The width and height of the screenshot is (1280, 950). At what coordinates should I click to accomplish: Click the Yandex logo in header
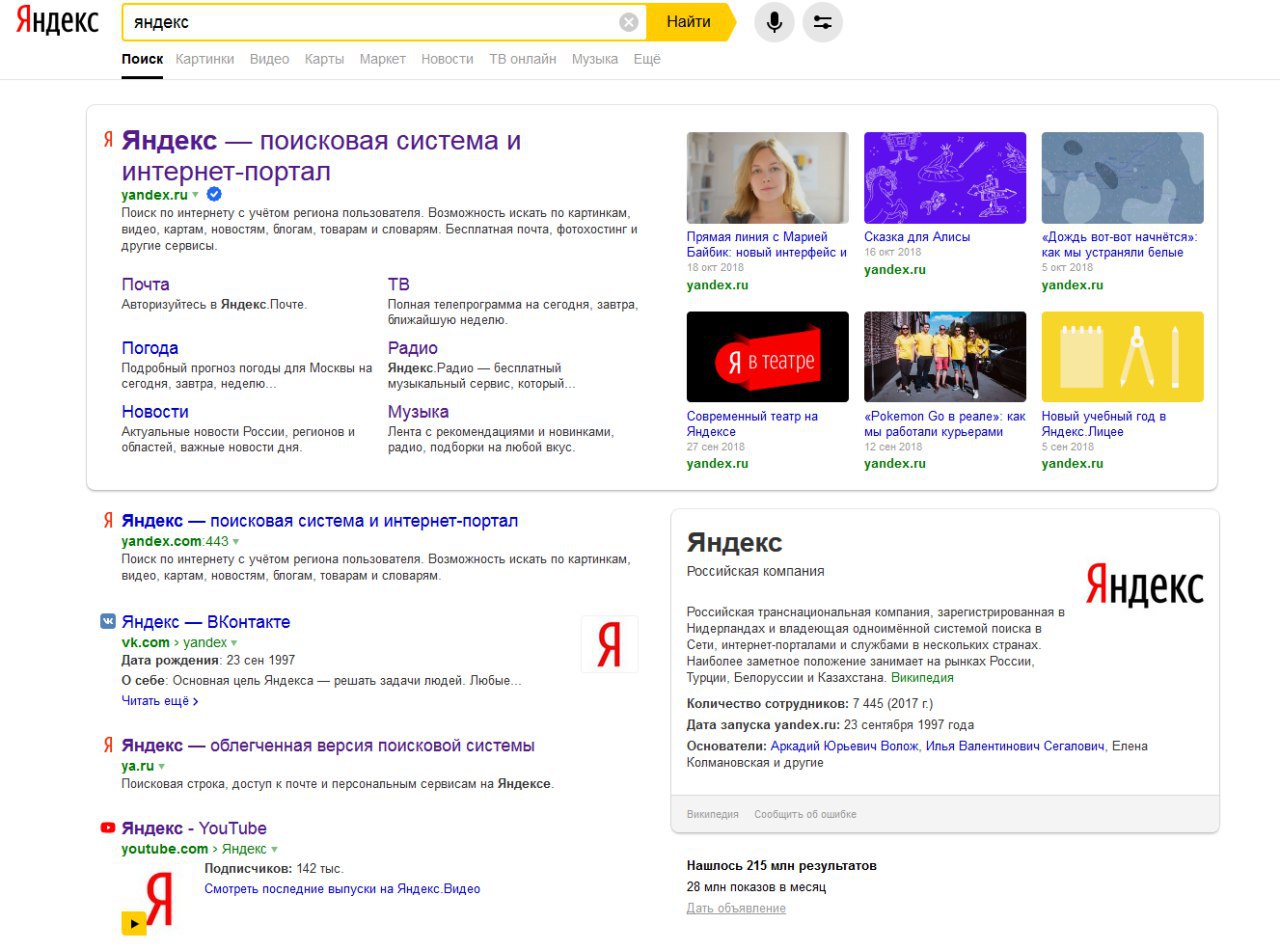tap(57, 21)
